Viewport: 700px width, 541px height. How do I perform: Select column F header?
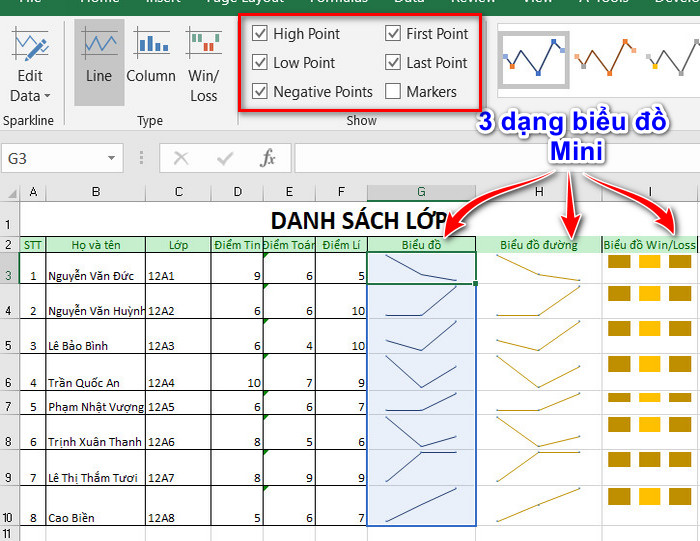coord(342,192)
